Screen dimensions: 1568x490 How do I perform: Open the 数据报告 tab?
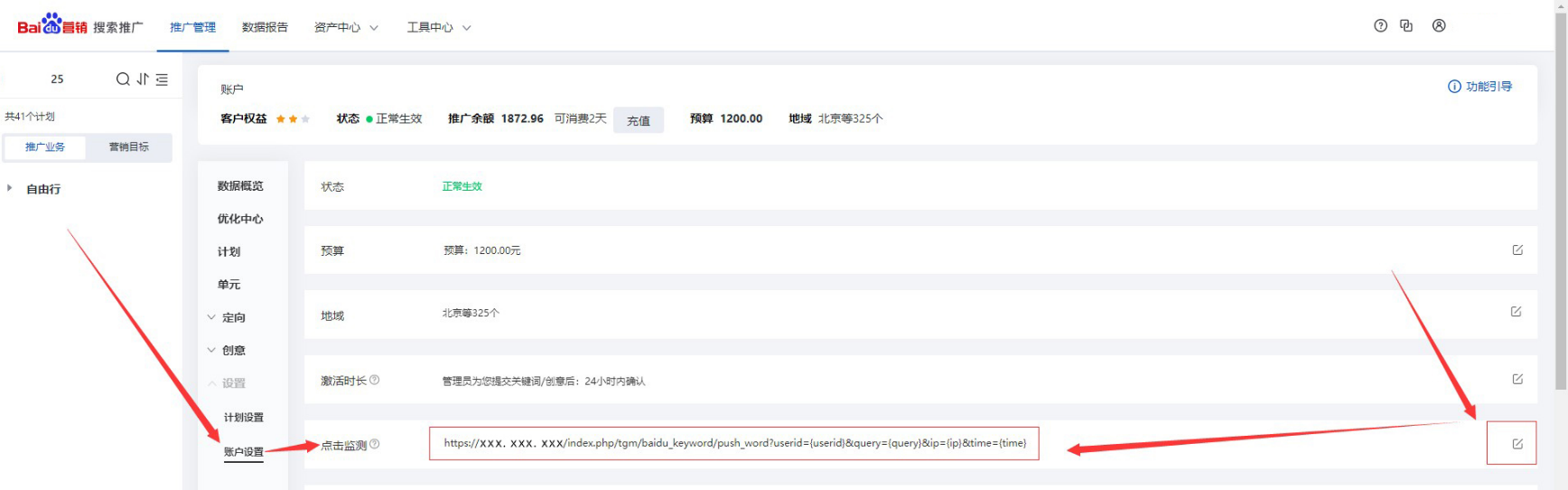tap(265, 28)
